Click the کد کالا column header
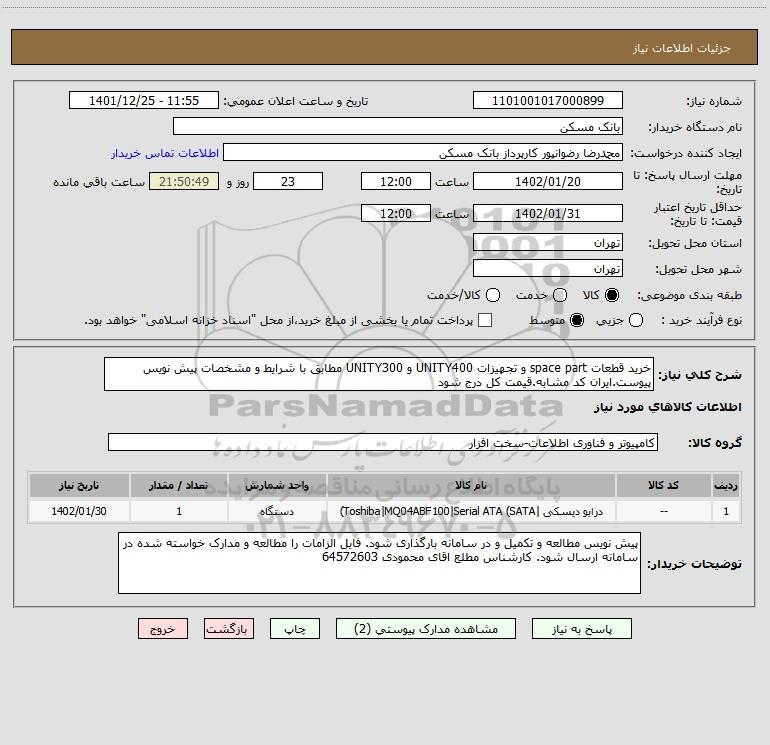Viewport: 770px width, 745px height. point(663,485)
